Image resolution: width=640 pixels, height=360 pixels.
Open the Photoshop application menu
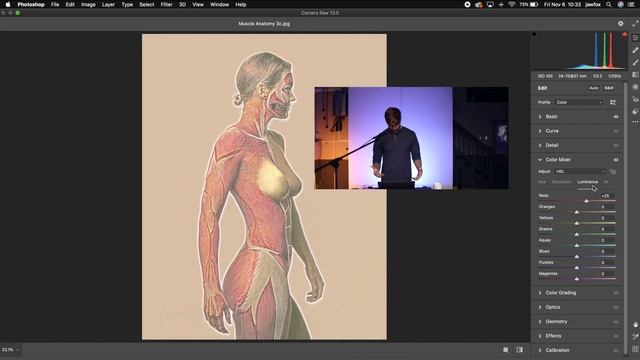31,4
